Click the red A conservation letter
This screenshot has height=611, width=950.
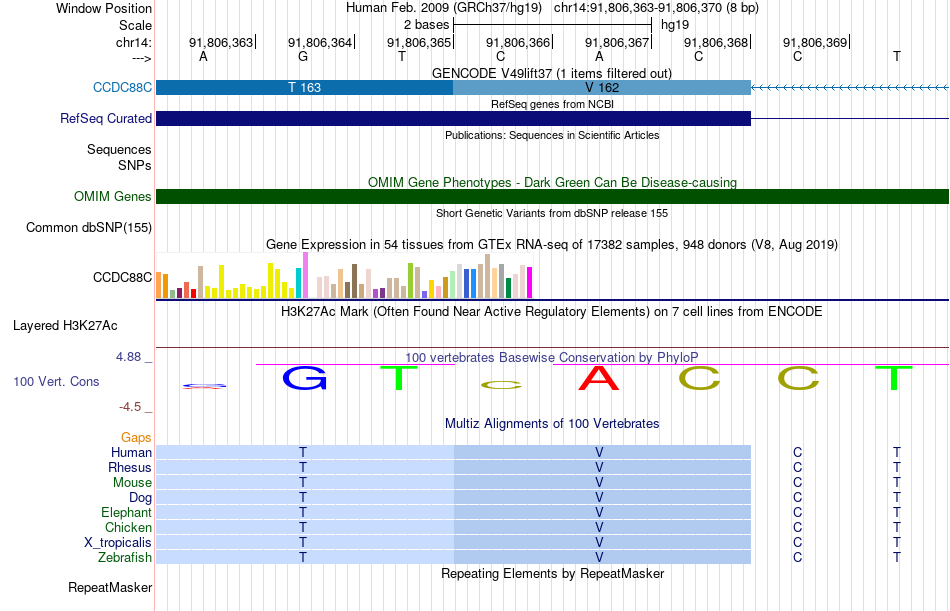pos(599,378)
